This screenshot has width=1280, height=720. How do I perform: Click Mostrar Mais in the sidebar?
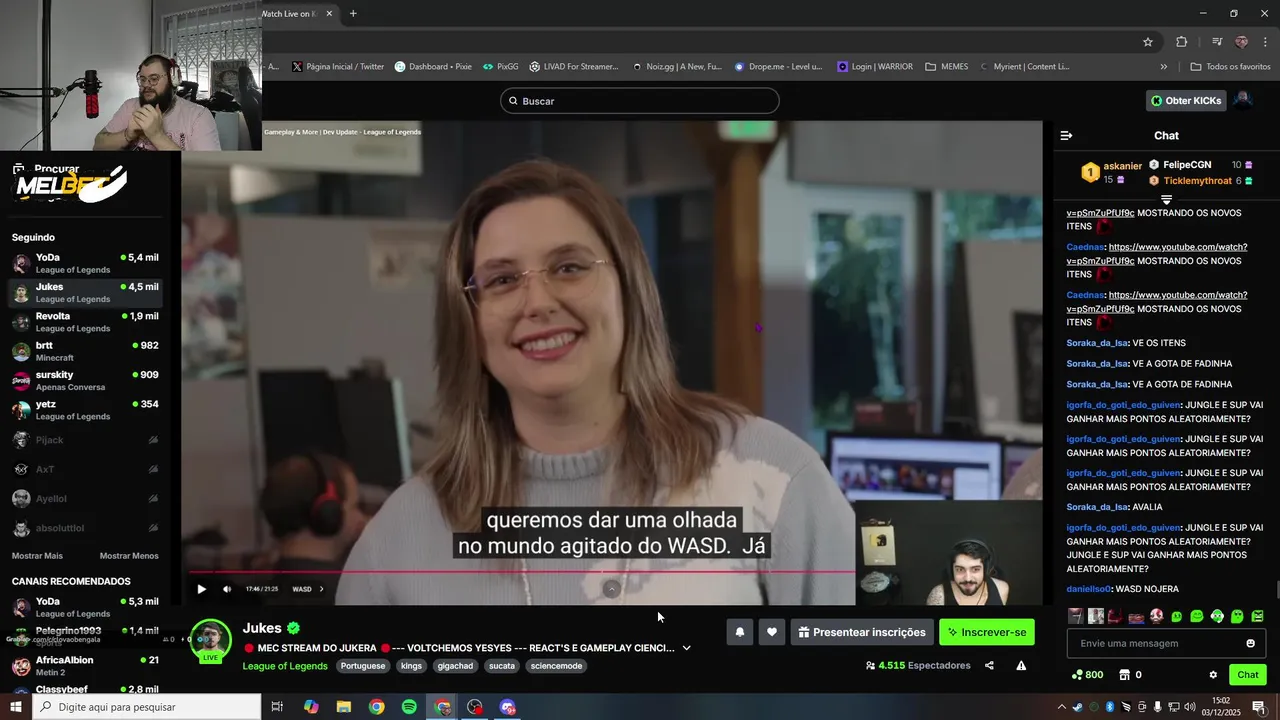(37, 556)
